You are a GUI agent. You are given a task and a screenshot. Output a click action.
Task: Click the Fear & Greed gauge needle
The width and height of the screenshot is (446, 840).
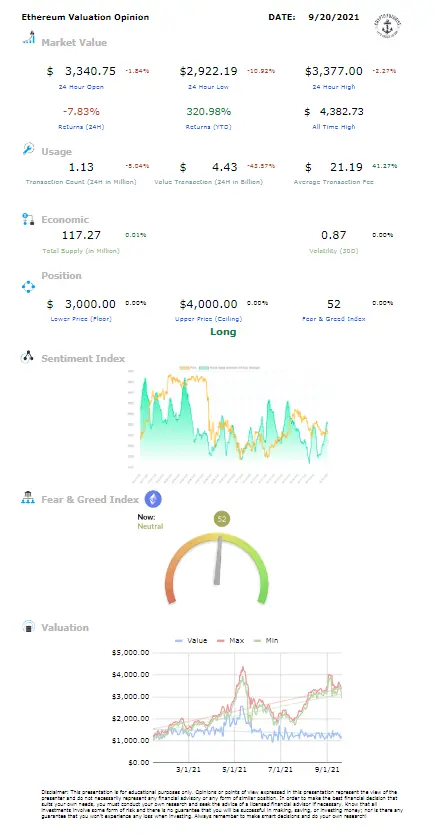coord(218,560)
